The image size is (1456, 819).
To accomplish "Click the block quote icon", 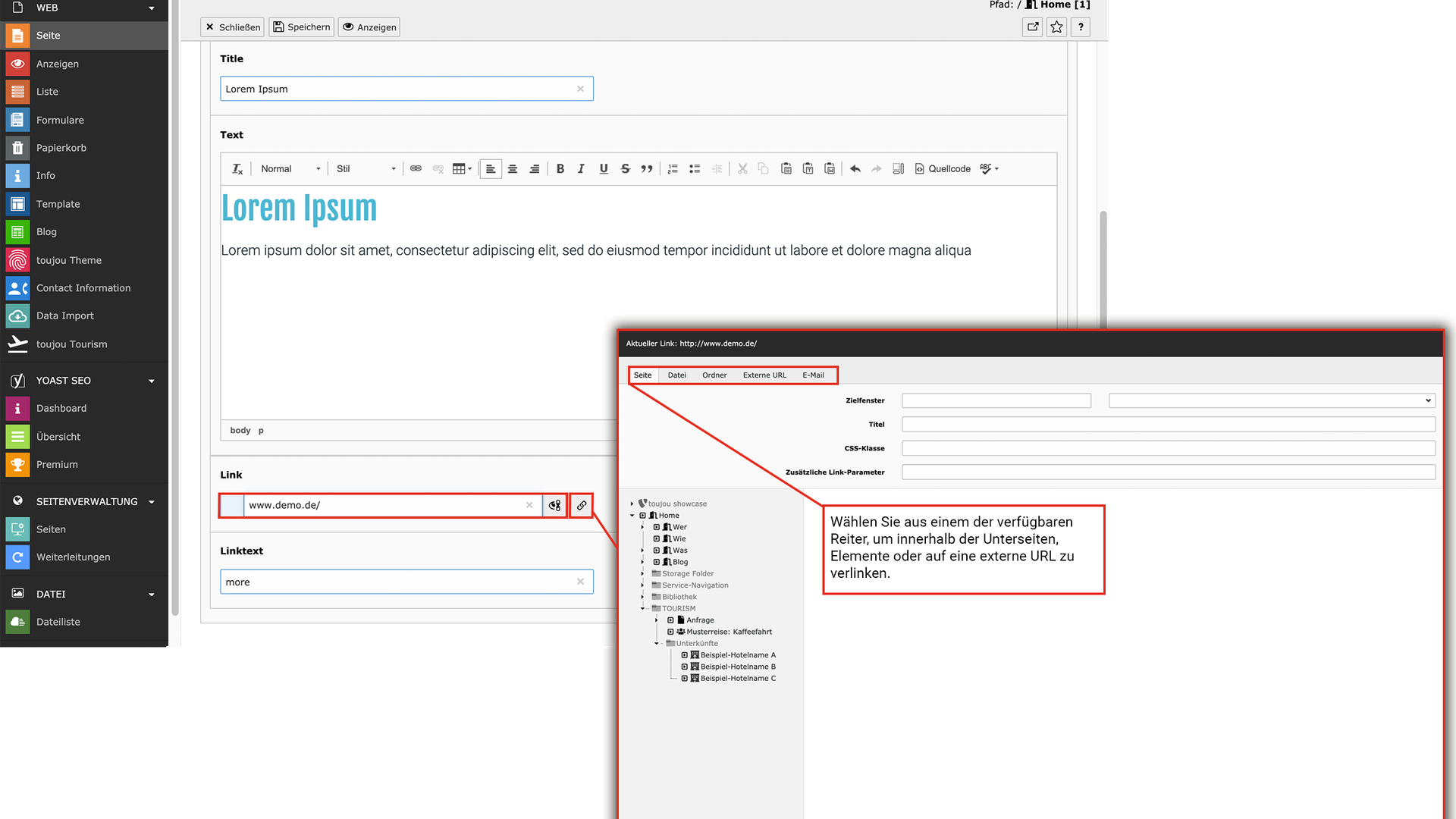I will pyautogui.click(x=647, y=169).
